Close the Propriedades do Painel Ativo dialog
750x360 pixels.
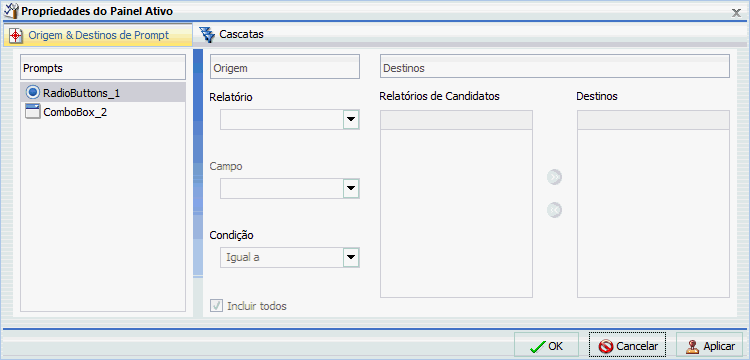[x=737, y=13]
